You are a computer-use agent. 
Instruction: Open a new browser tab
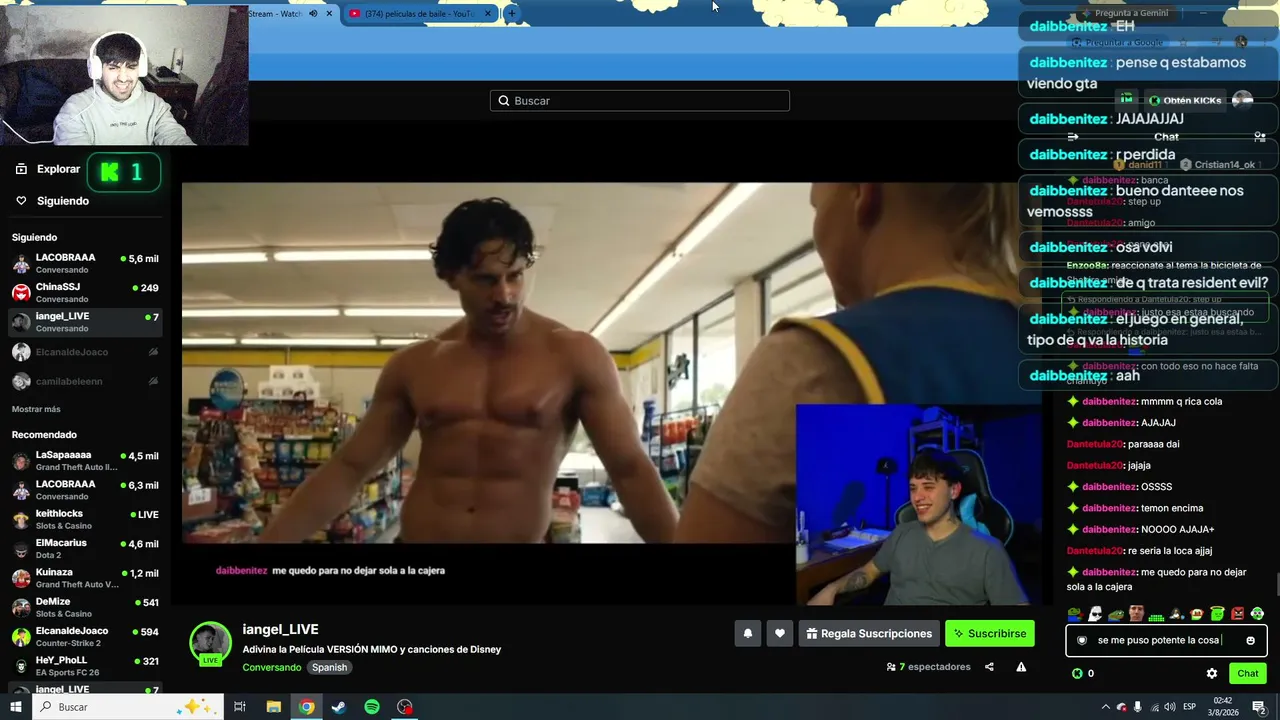point(511,14)
